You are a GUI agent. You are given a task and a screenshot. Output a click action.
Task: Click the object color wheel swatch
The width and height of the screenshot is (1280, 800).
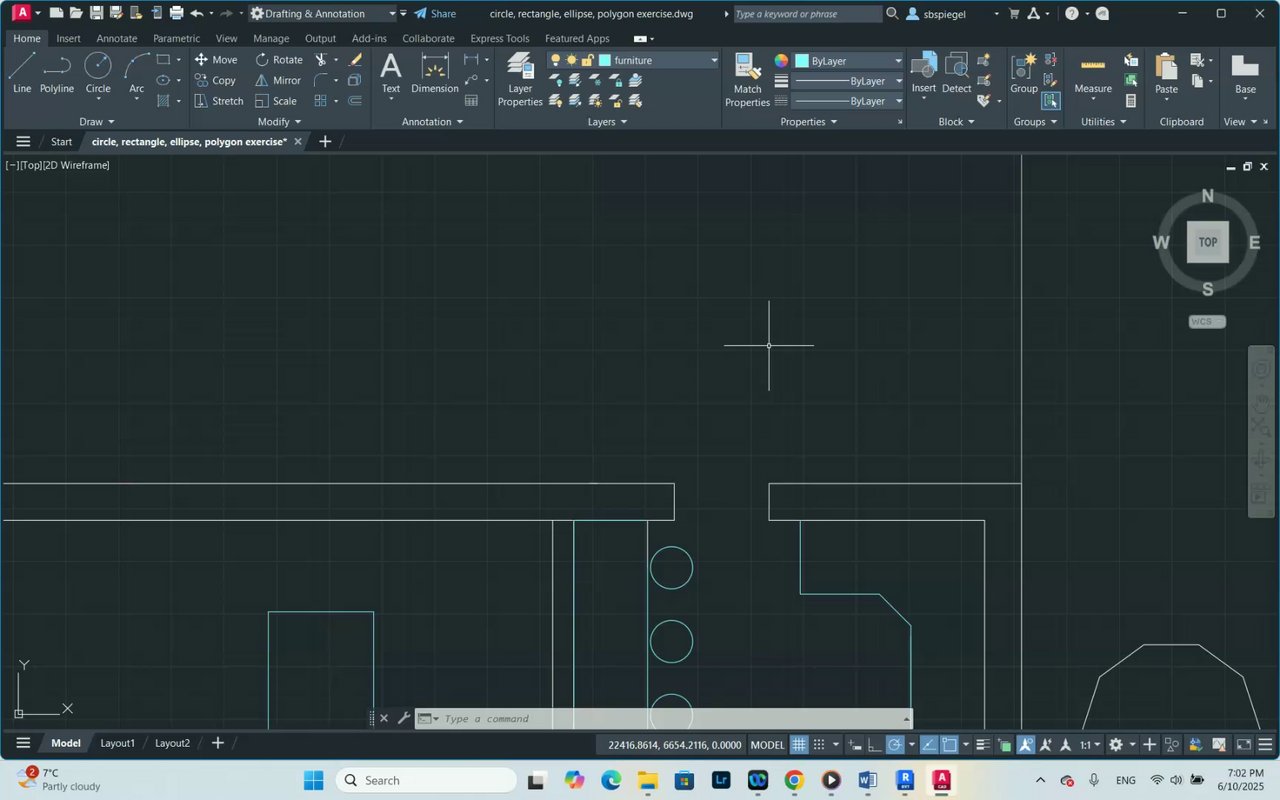(x=781, y=60)
